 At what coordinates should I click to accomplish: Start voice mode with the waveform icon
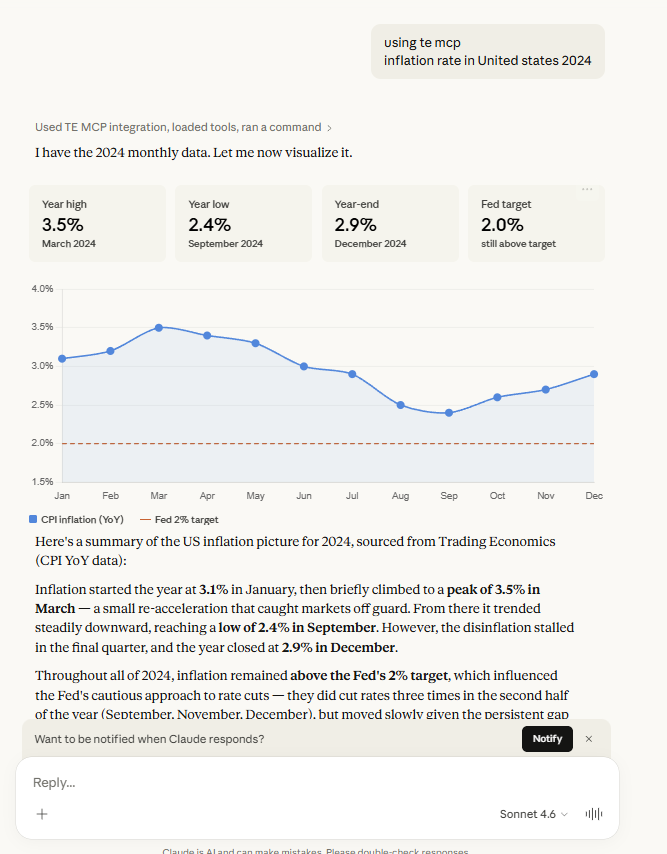pyautogui.click(x=592, y=814)
